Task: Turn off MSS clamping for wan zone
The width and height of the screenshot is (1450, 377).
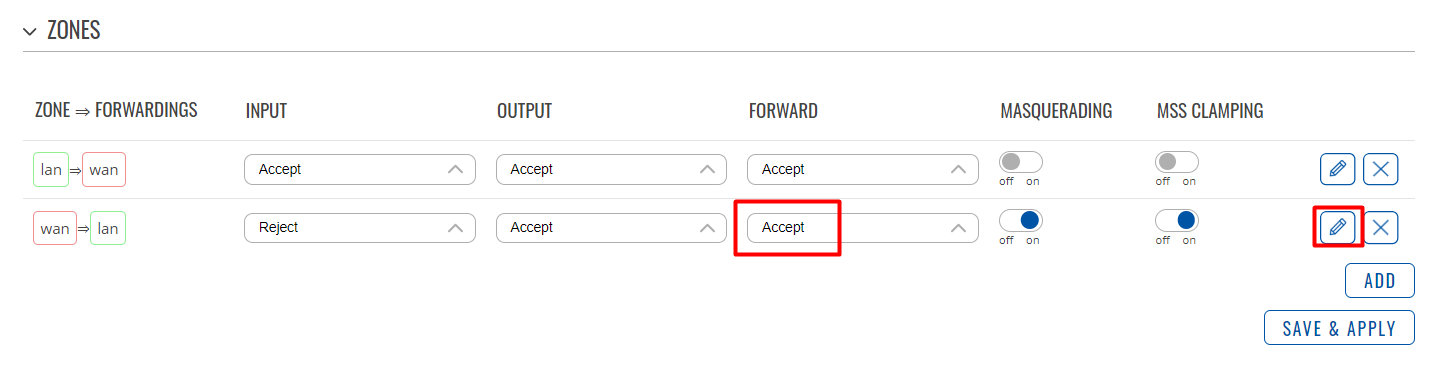Action: 1177,220
